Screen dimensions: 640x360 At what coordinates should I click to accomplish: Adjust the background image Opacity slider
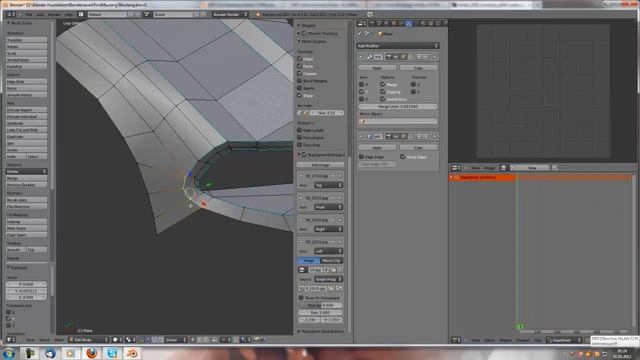320,305
